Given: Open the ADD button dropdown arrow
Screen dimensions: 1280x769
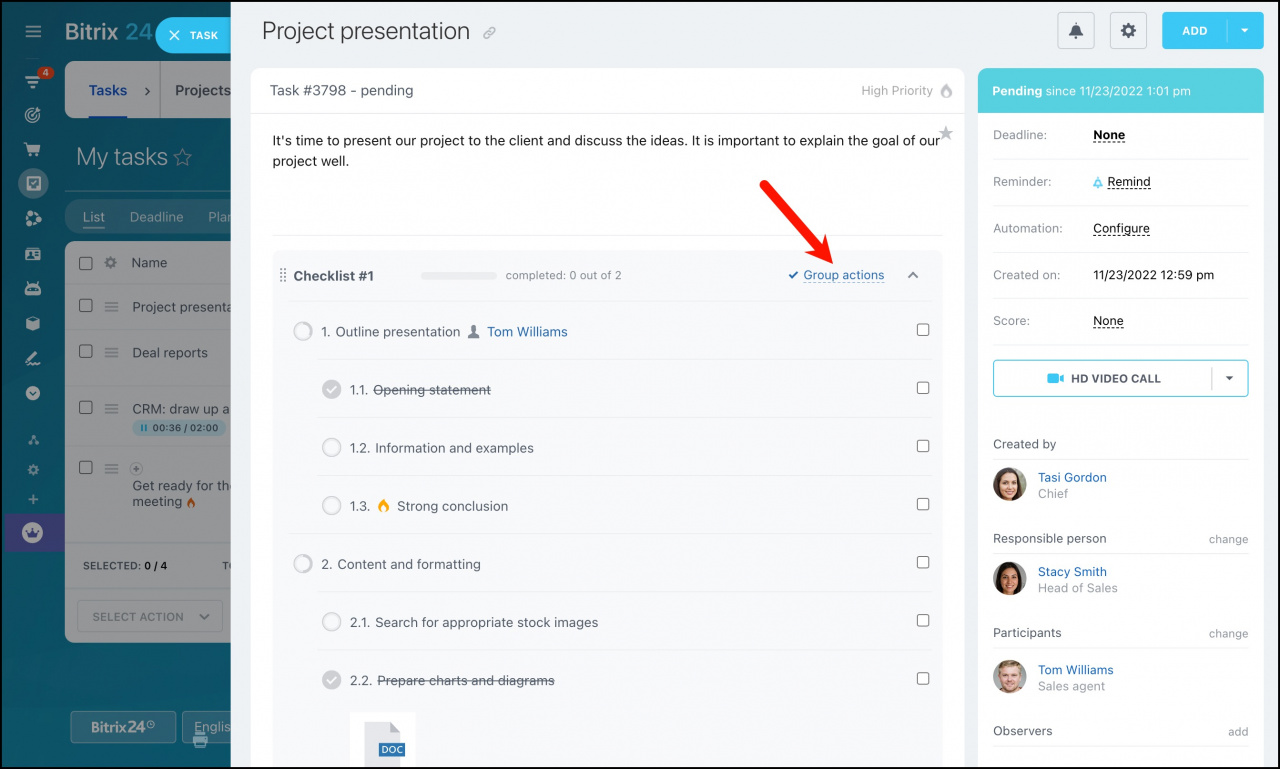Looking at the screenshot, I should pyautogui.click(x=1245, y=31).
